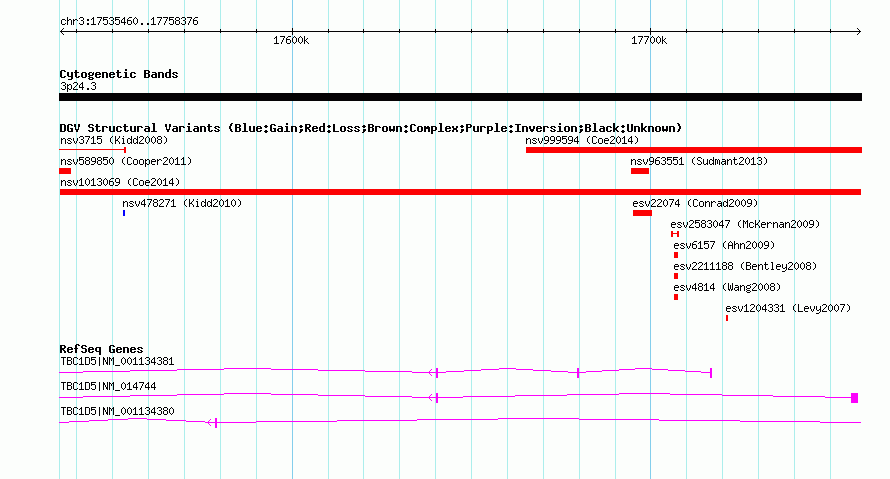
Task: Click the esv2583047 (McKernan2009) label
Action: click(745, 224)
